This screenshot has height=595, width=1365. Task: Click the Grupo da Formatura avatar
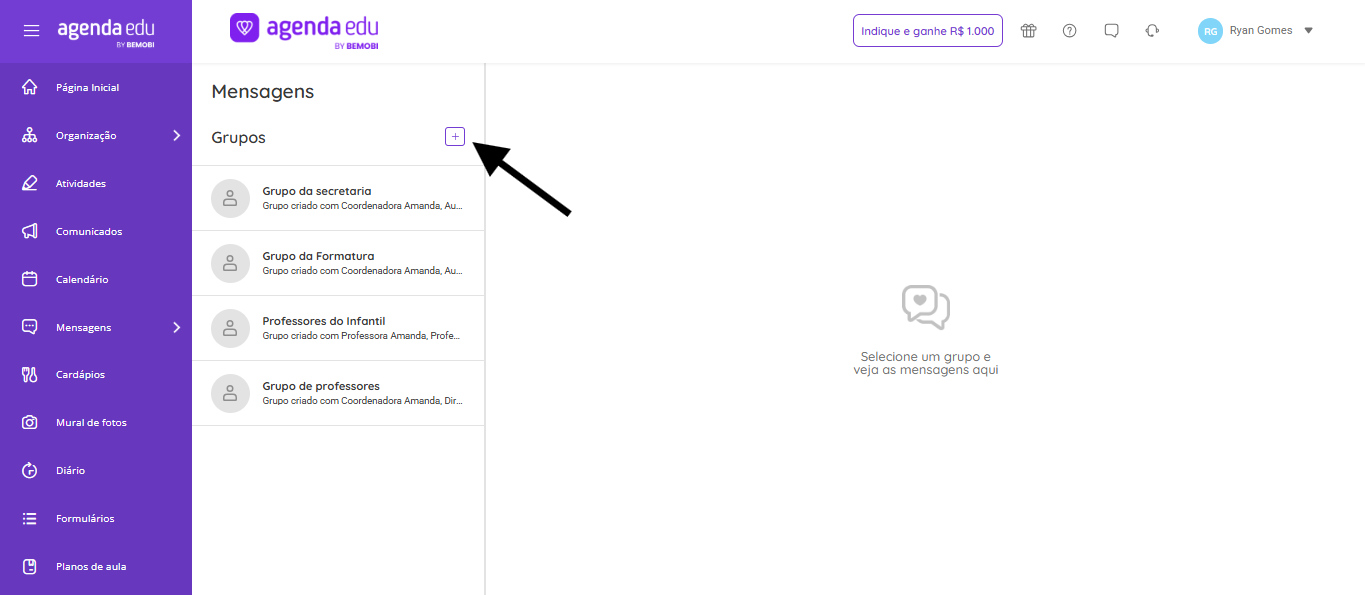pyautogui.click(x=230, y=263)
